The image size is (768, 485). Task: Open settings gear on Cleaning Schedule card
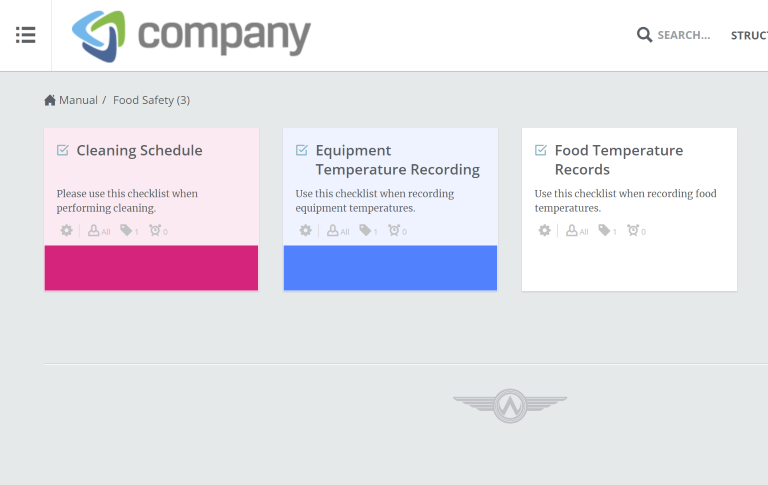pos(67,230)
